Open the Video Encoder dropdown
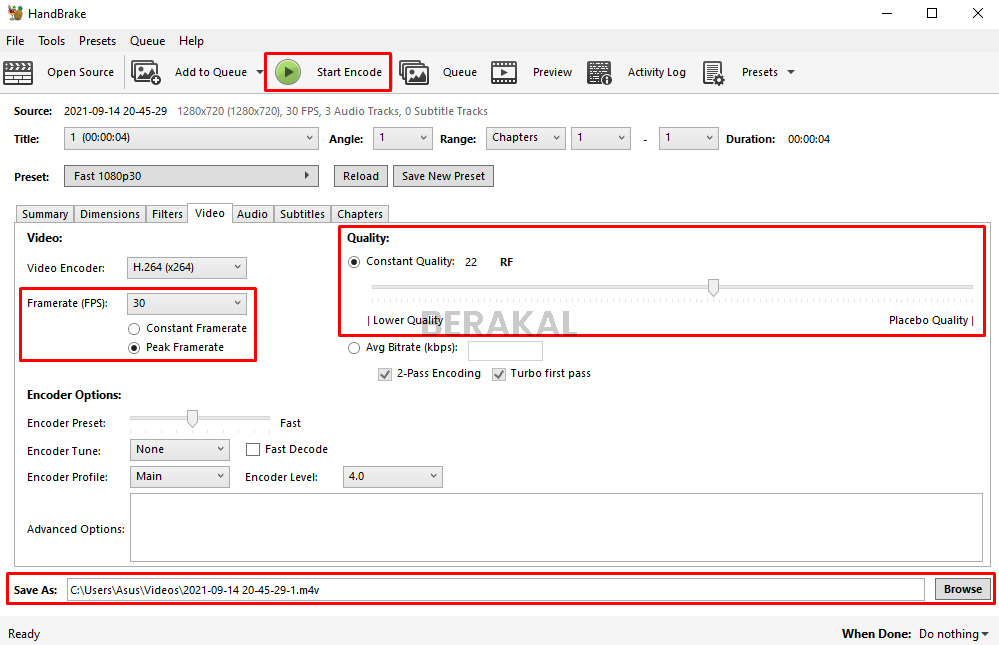Image resolution: width=999 pixels, height=645 pixels. [186, 267]
